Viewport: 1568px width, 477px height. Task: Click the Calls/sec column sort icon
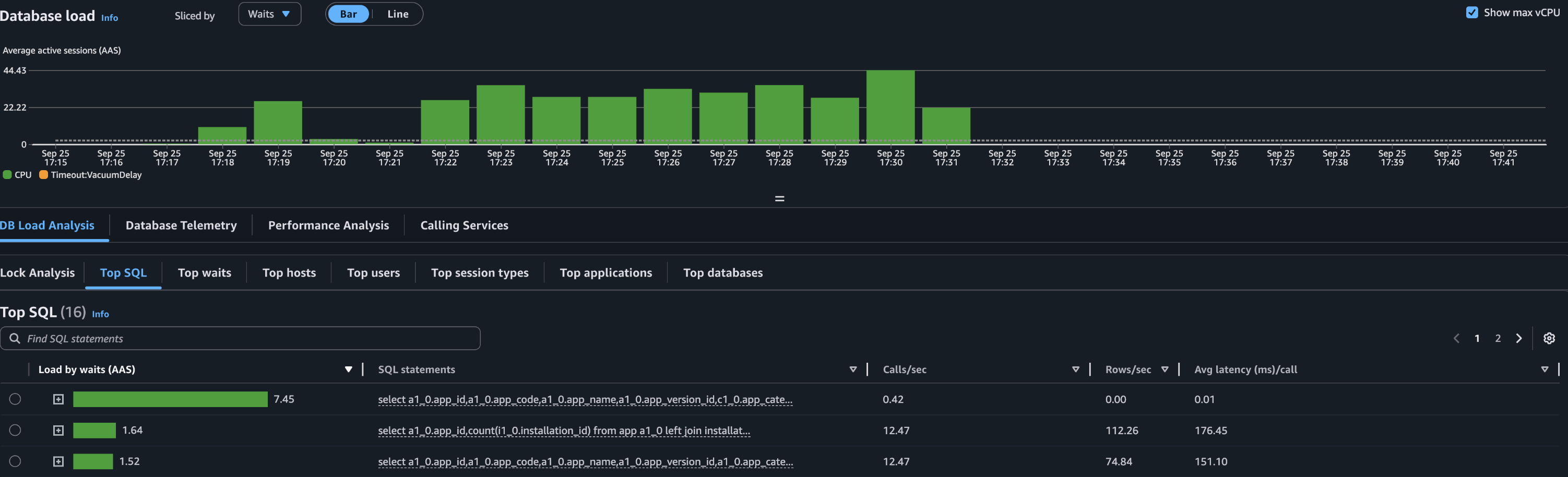1076,369
